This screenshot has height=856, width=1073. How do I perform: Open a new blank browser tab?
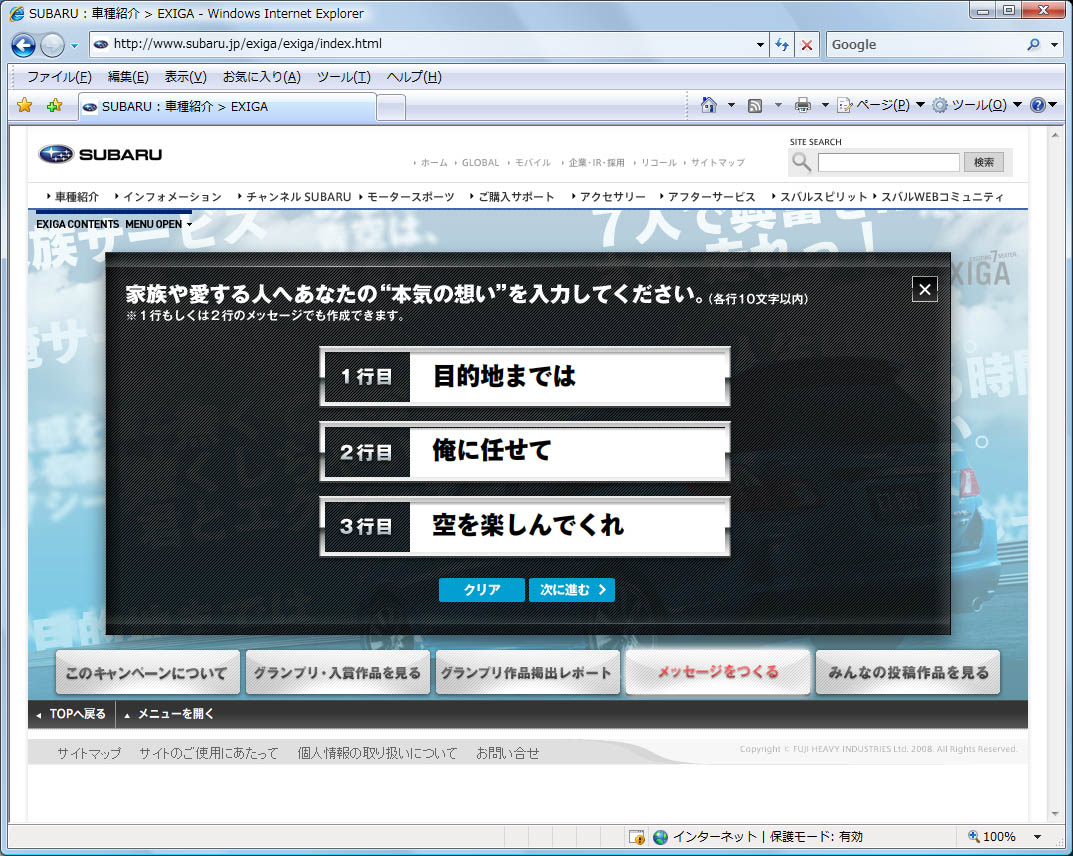[x=391, y=107]
